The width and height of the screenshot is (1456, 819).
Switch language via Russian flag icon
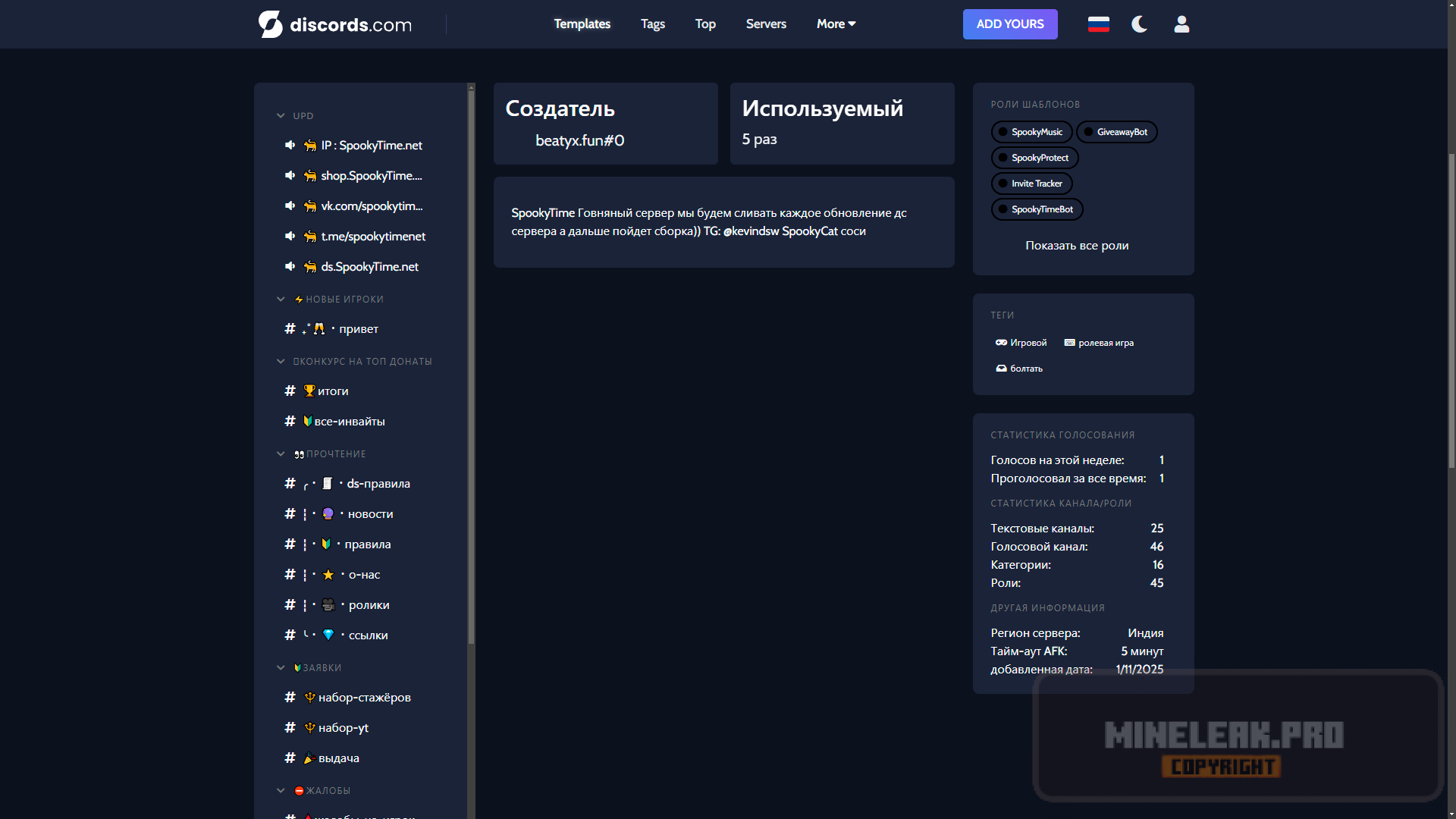(x=1098, y=24)
